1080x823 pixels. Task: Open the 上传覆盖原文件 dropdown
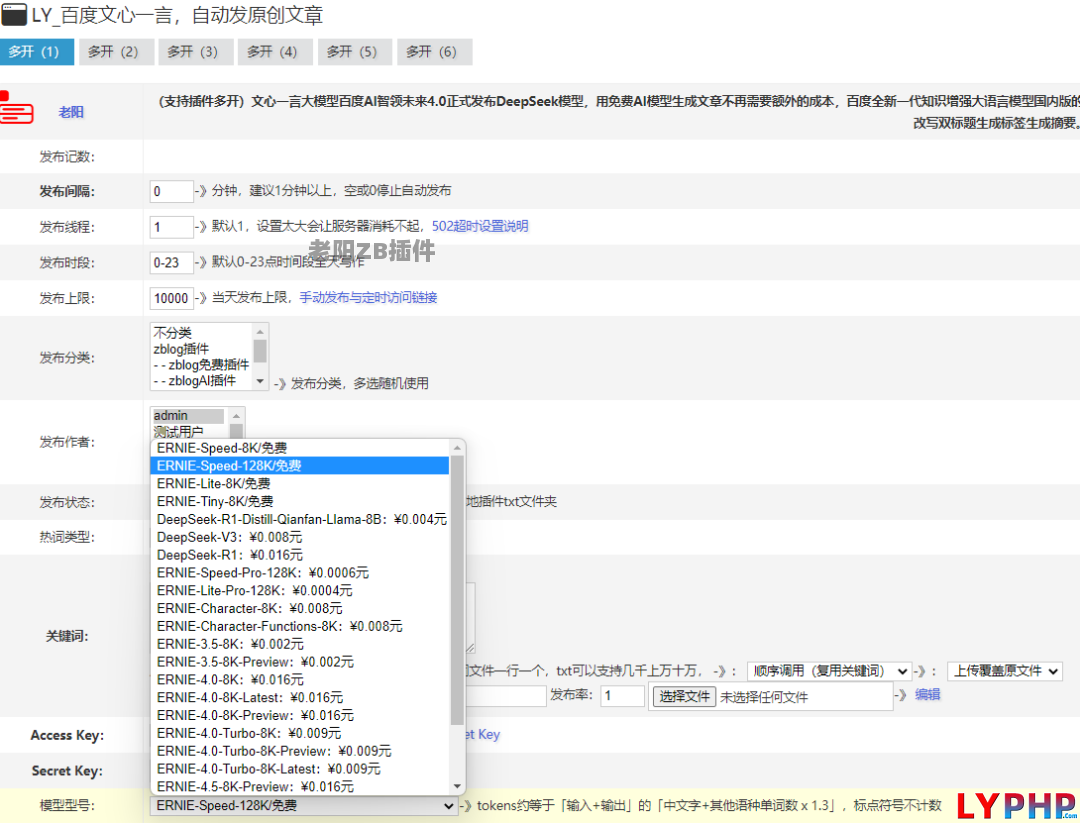click(x=1005, y=671)
